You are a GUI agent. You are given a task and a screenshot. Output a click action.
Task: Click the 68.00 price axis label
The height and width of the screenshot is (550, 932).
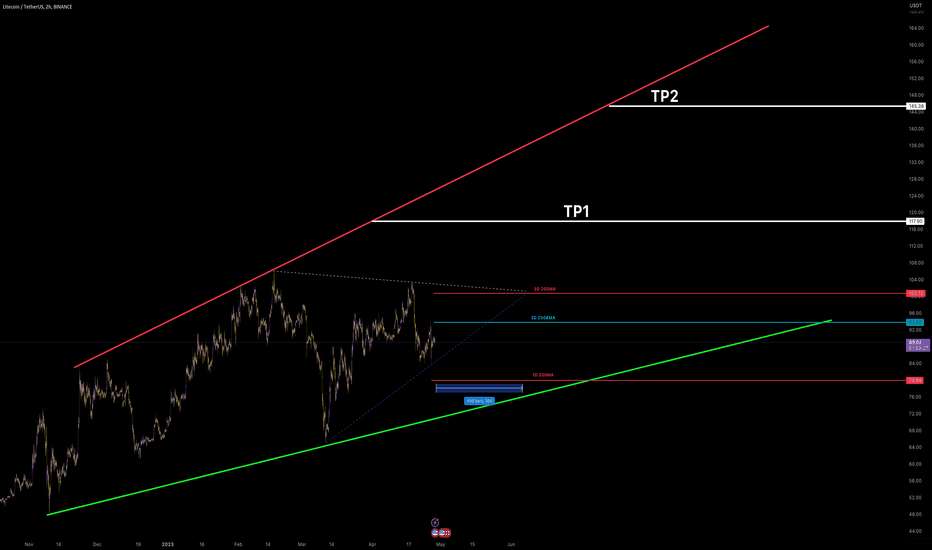point(916,430)
